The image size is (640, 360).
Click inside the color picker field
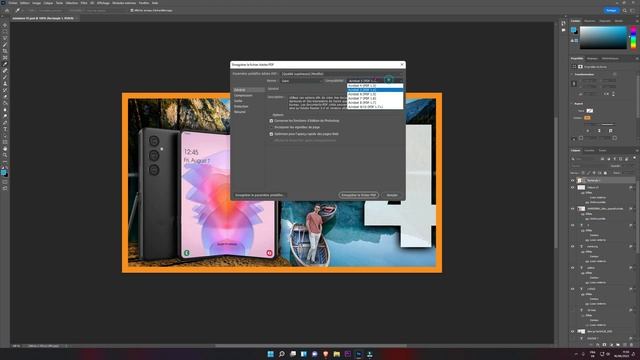pos(603,38)
